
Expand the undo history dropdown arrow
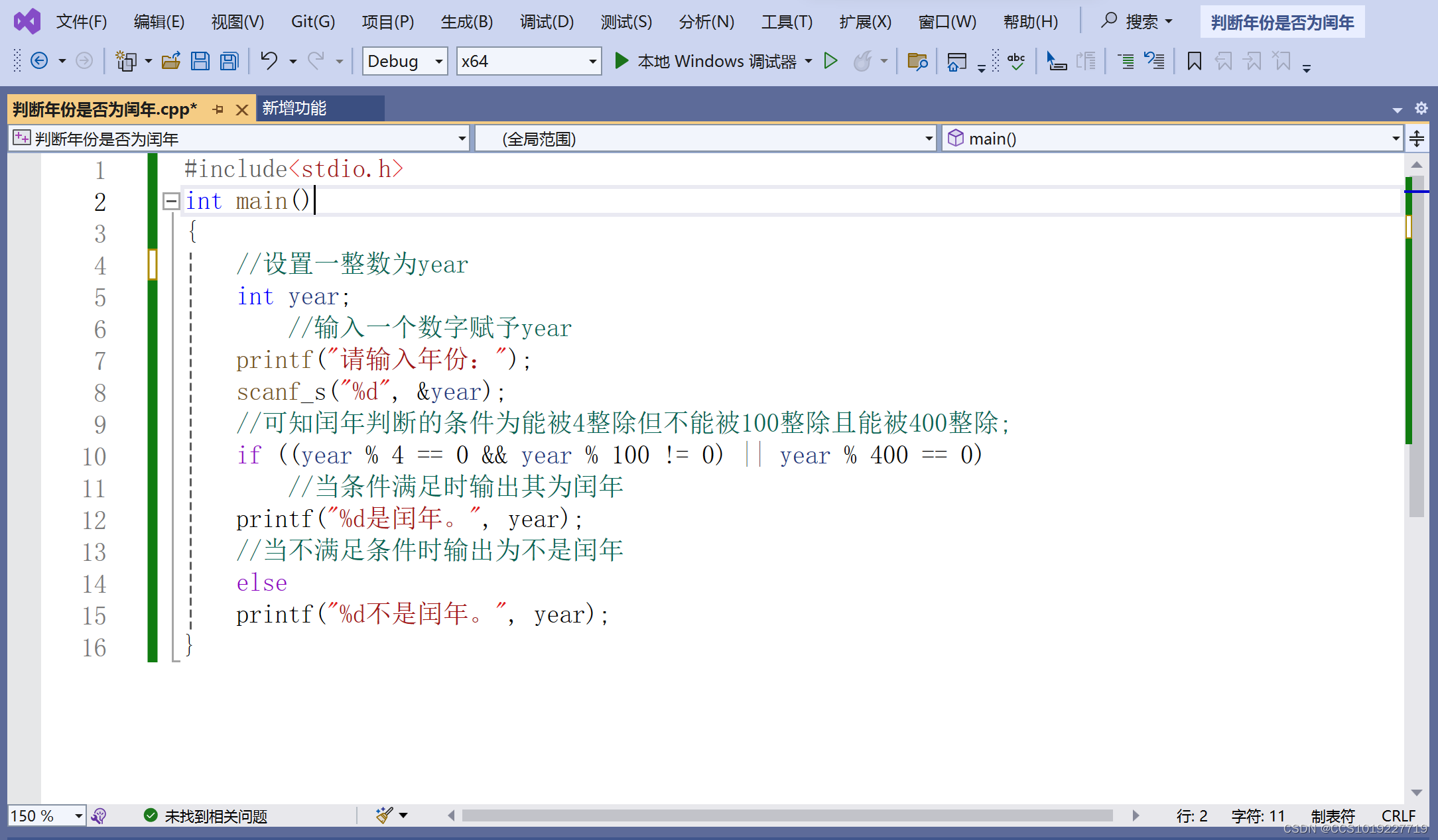click(x=293, y=61)
